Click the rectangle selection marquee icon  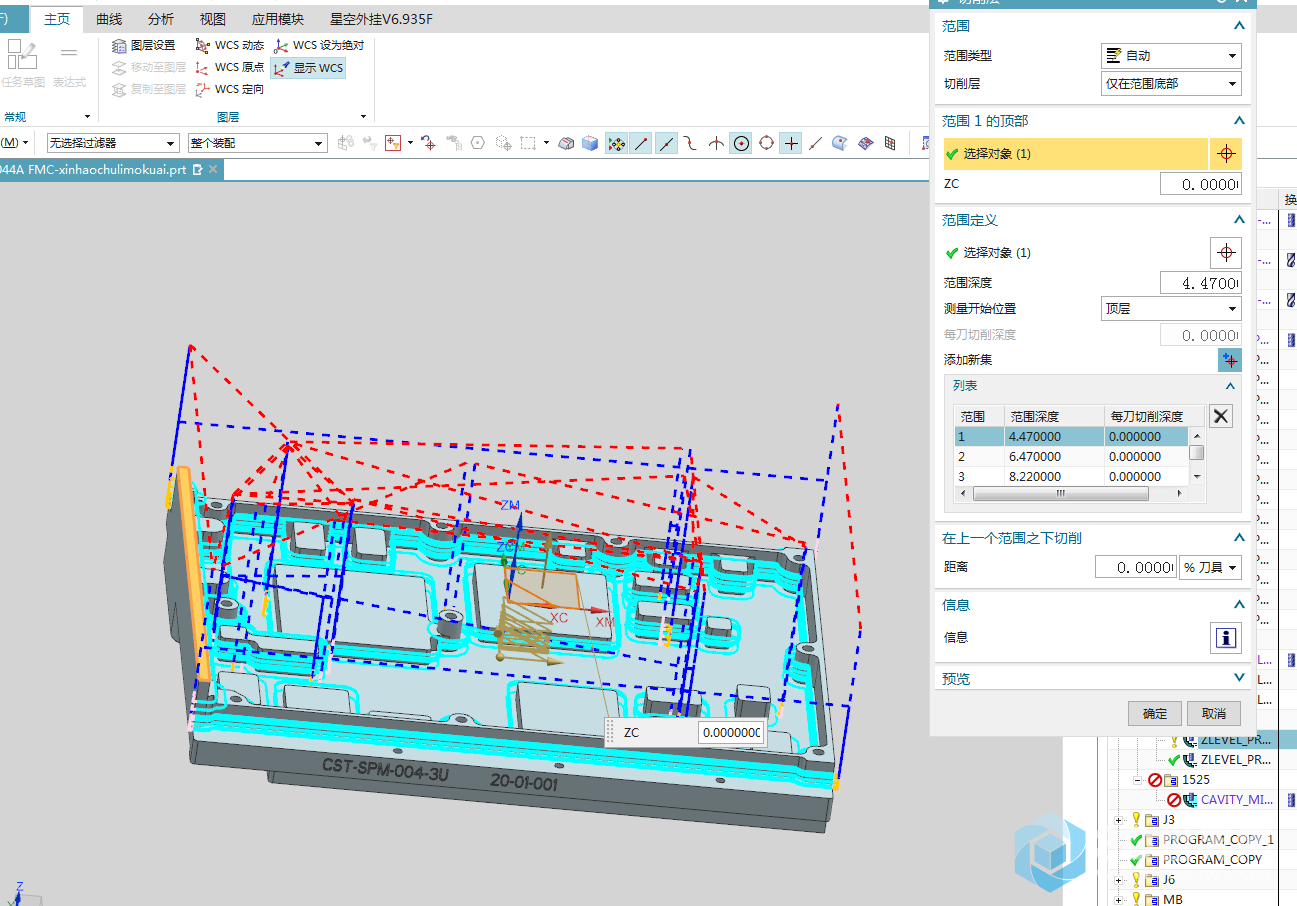(528, 143)
